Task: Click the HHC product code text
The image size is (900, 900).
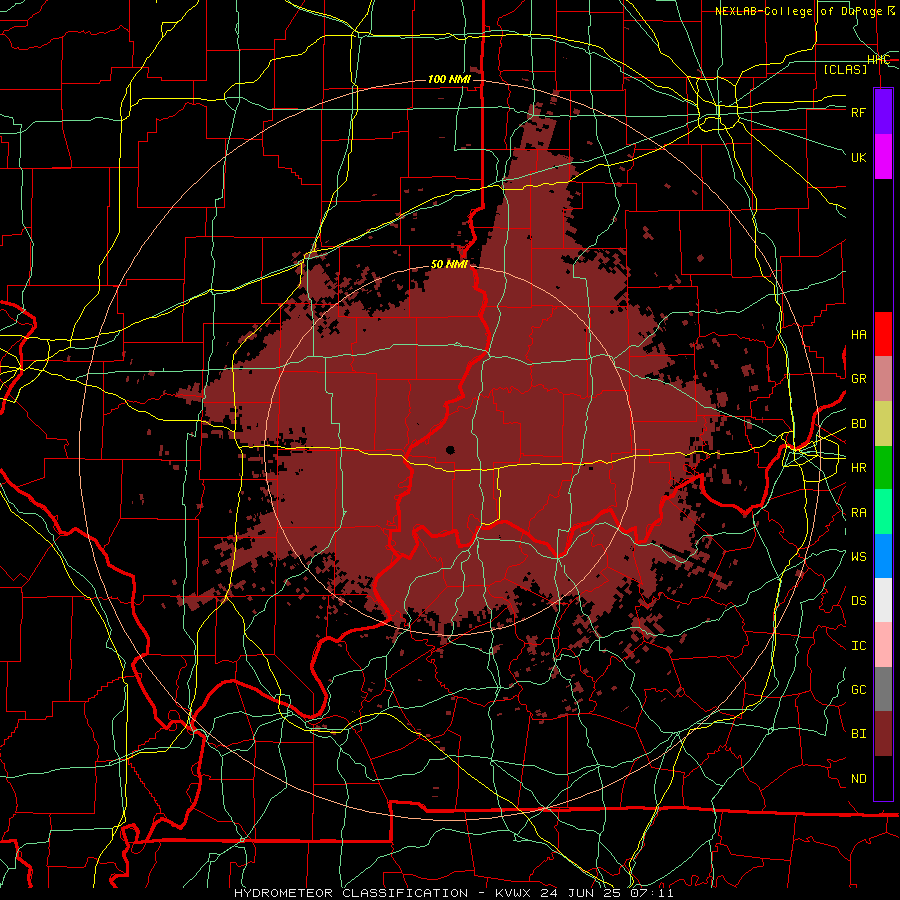Action: [879, 60]
